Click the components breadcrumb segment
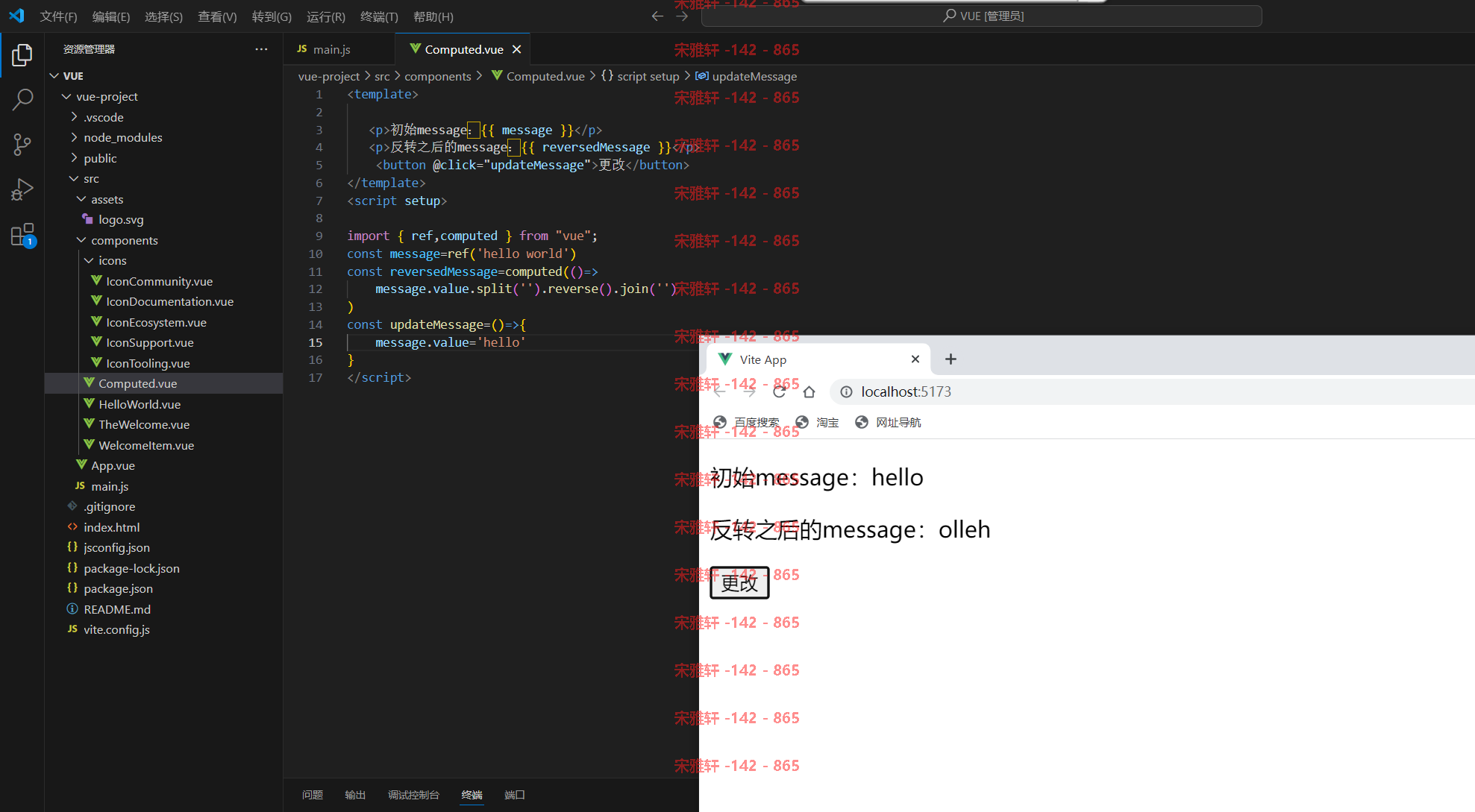The width and height of the screenshot is (1475, 812). click(437, 76)
